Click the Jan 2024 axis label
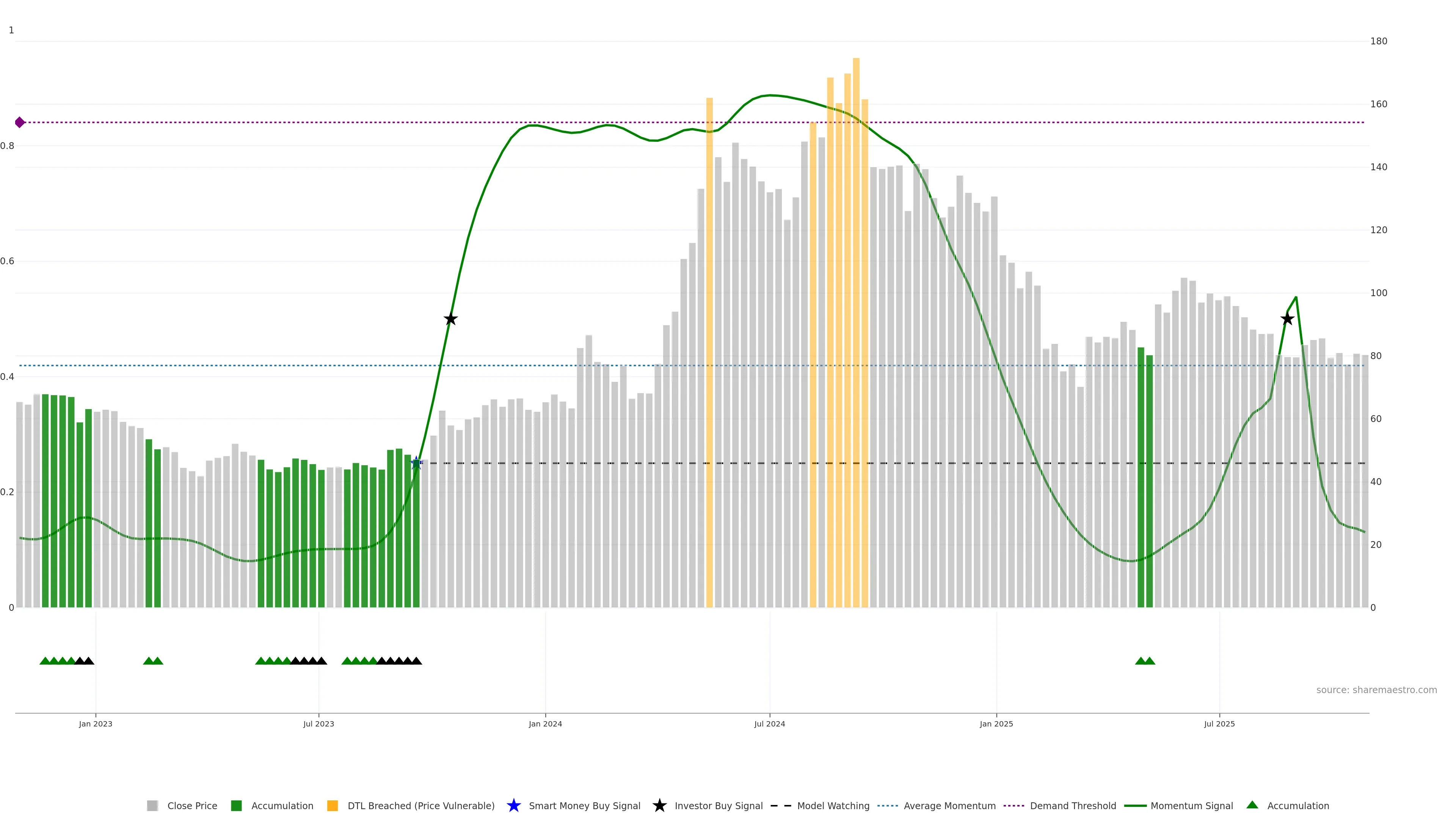The height and width of the screenshot is (819, 1456). click(x=545, y=724)
